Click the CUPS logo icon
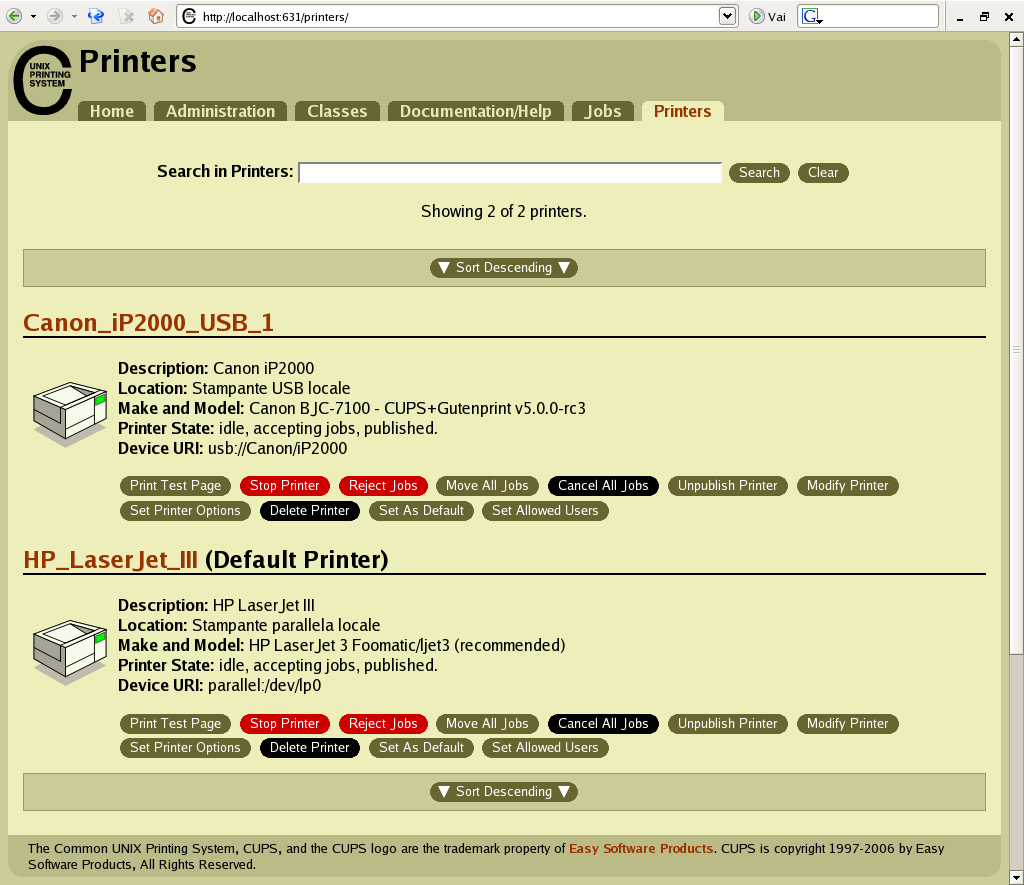The width and height of the screenshot is (1024, 885). click(x=42, y=80)
